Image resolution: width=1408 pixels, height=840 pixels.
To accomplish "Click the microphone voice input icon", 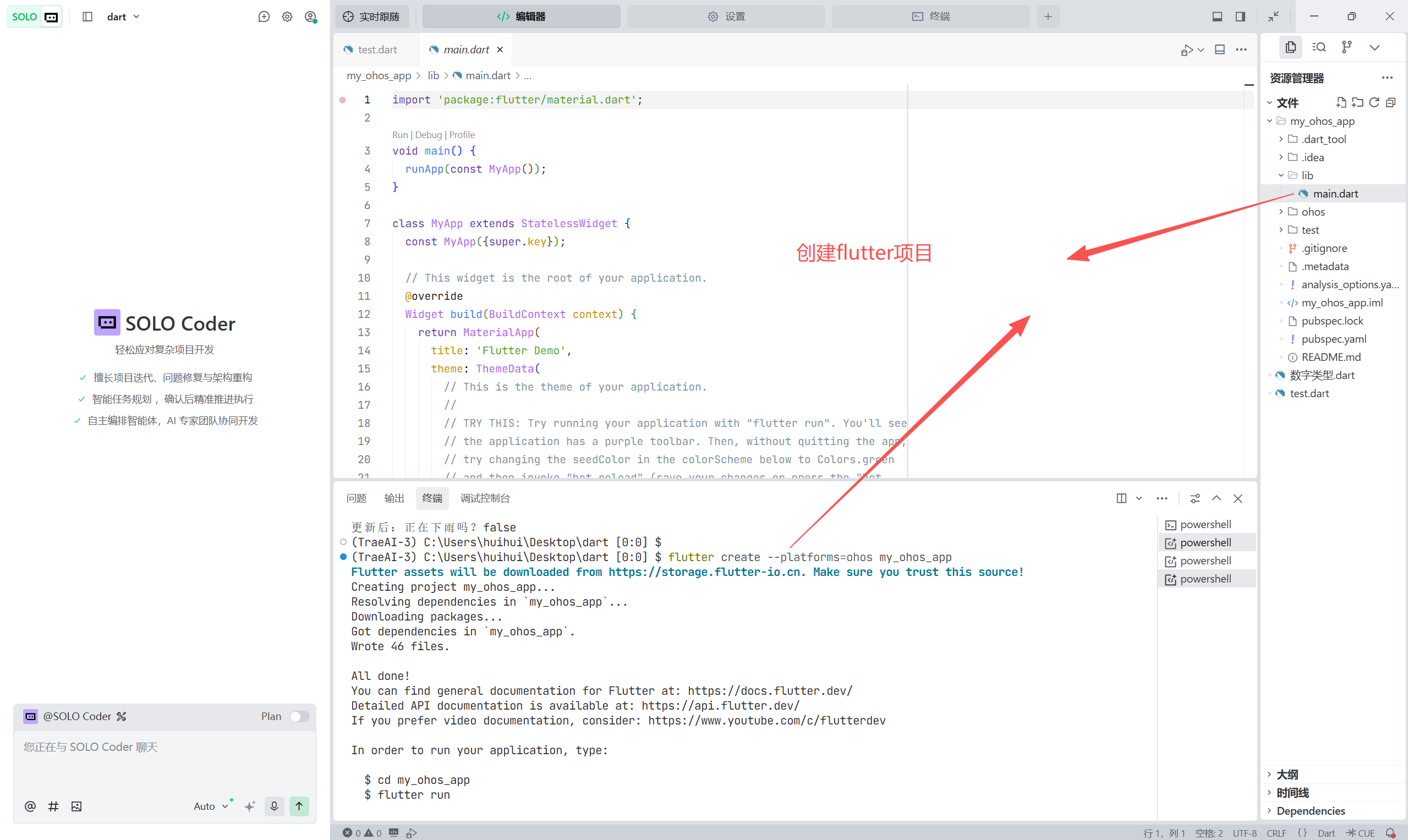I will [x=274, y=805].
